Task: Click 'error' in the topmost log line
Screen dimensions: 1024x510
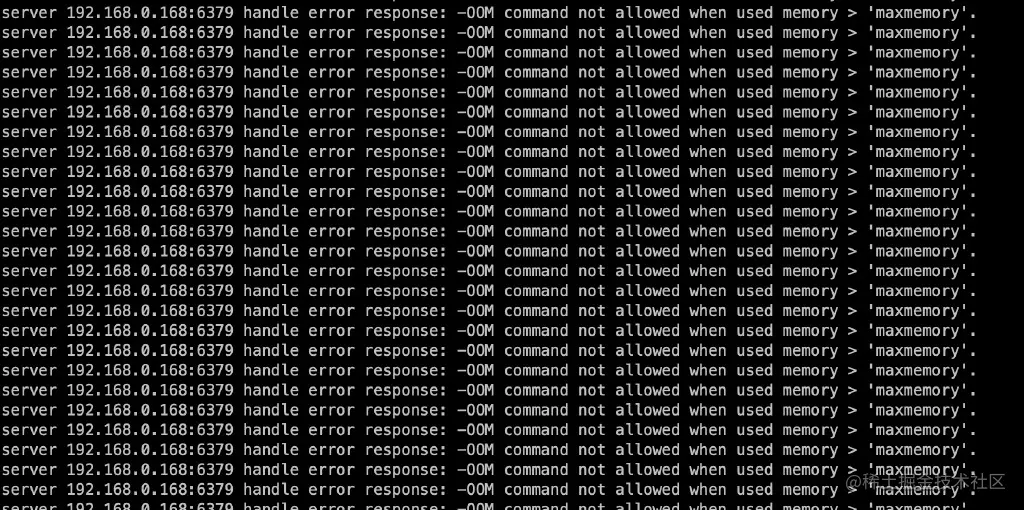Action: coord(331,12)
